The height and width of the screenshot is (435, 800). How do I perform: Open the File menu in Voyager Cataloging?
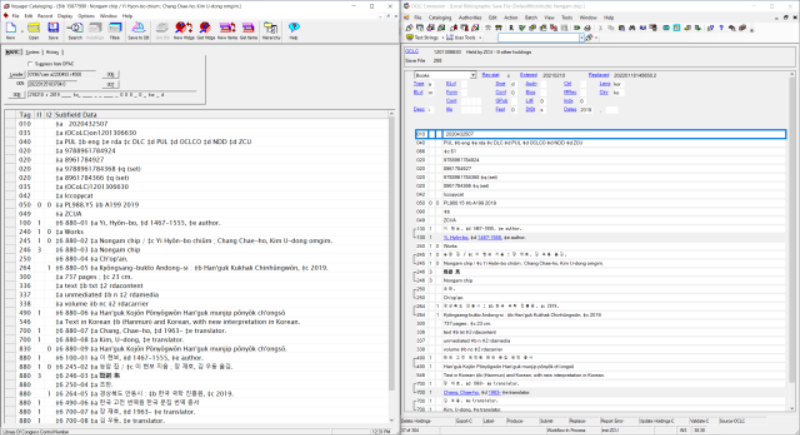pyautogui.click(x=15, y=16)
